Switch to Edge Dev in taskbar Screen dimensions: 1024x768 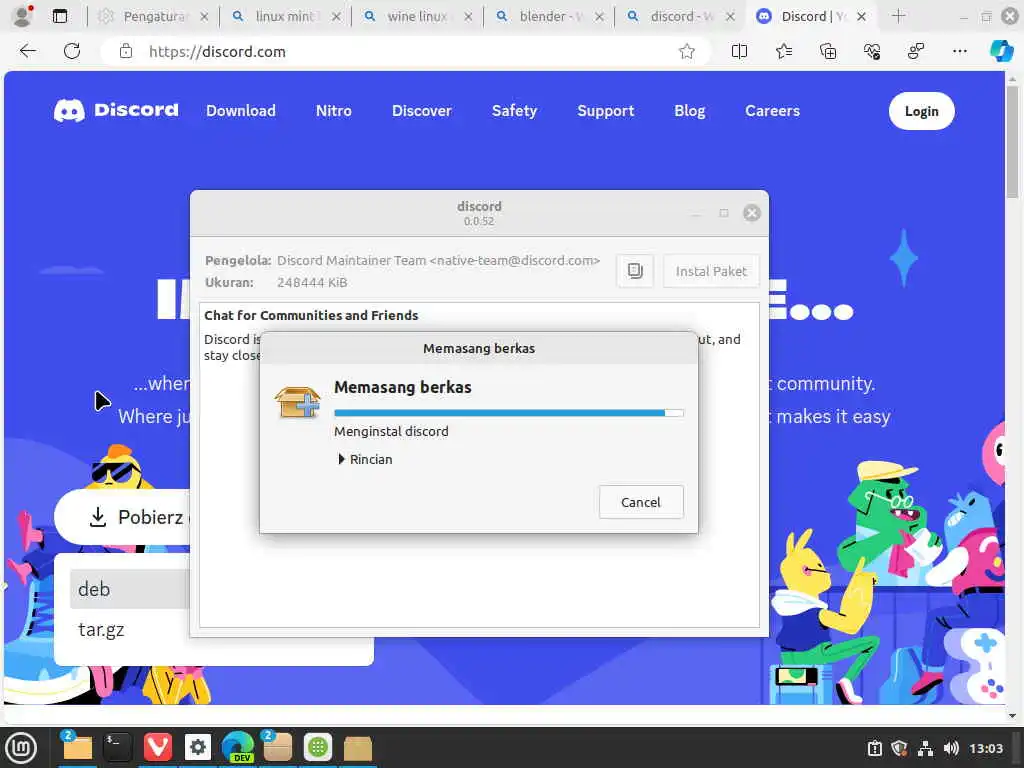238,748
